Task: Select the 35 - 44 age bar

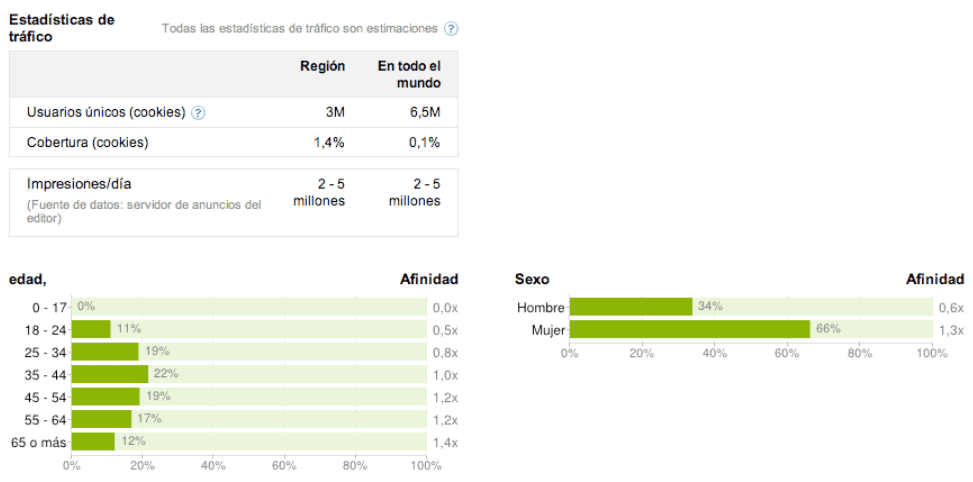Action: [110, 374]
